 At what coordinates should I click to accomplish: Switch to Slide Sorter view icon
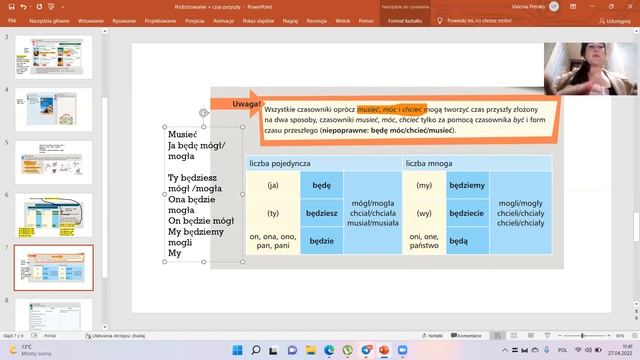click(x=514, y=336)
